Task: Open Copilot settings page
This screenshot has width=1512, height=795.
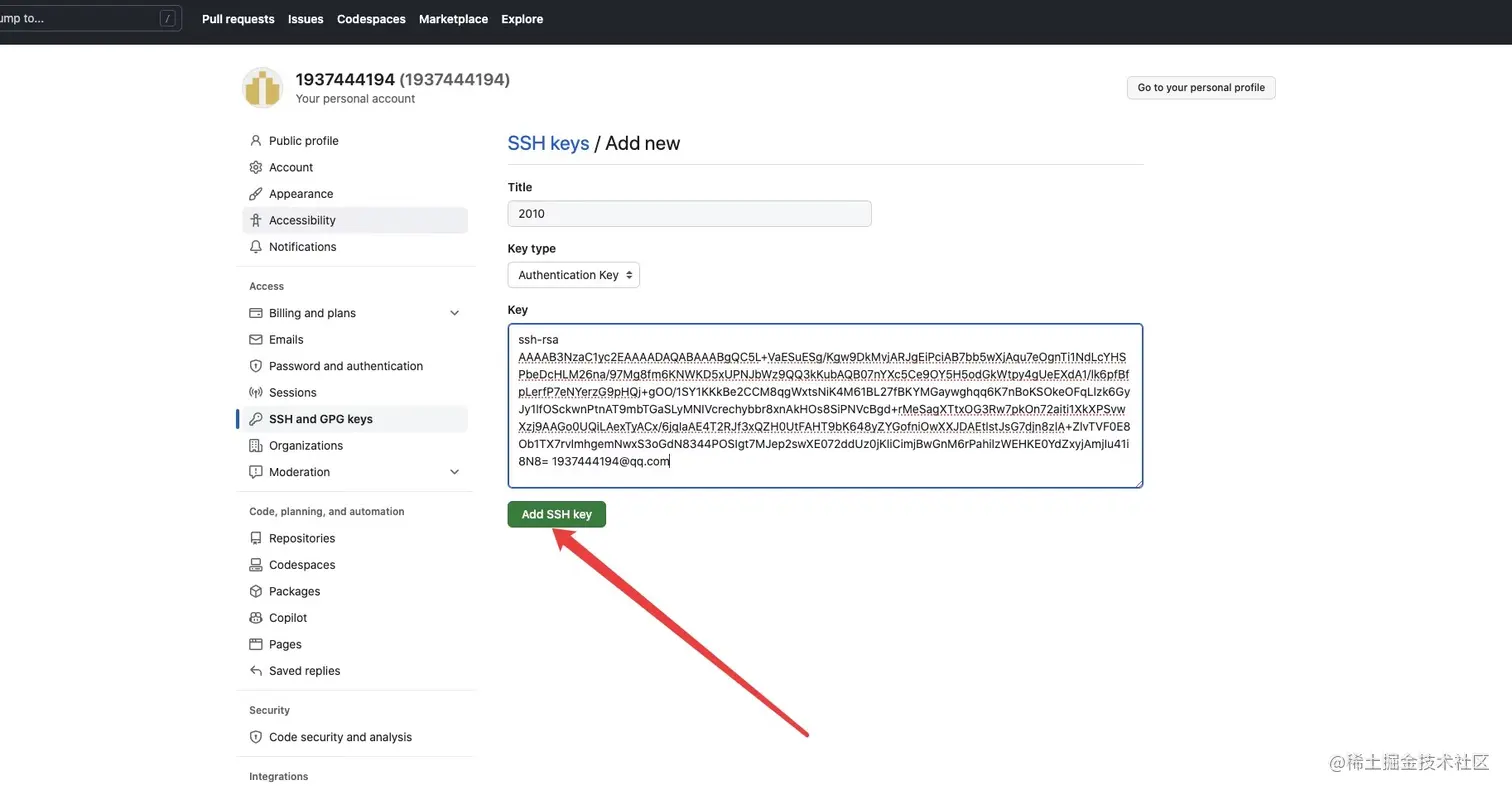Action: tap(355, 618)
